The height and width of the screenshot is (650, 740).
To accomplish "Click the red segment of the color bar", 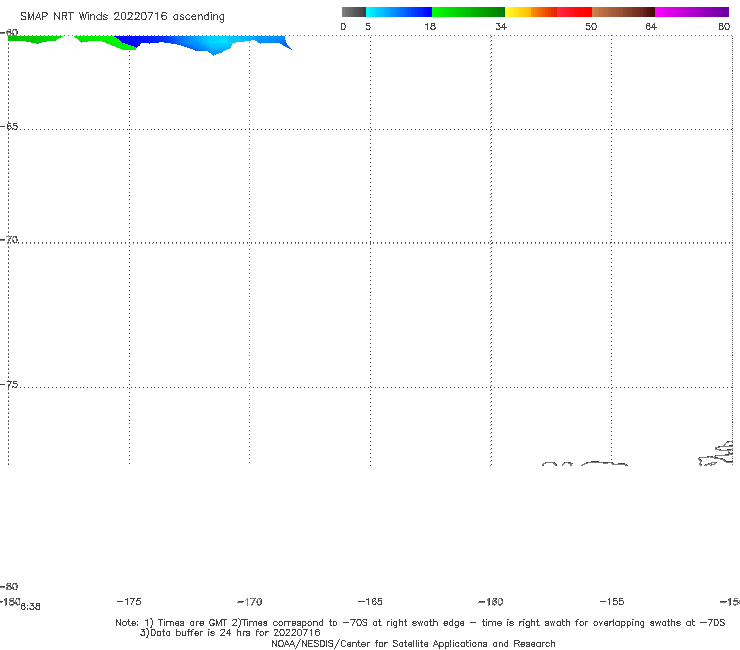I will tap(574, 12).
